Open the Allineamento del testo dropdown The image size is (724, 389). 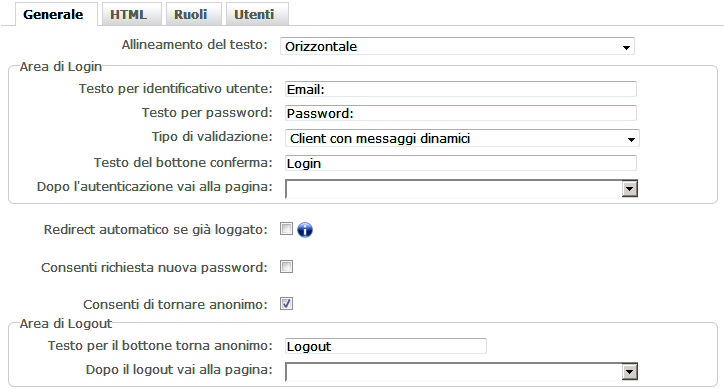[457, 46]
